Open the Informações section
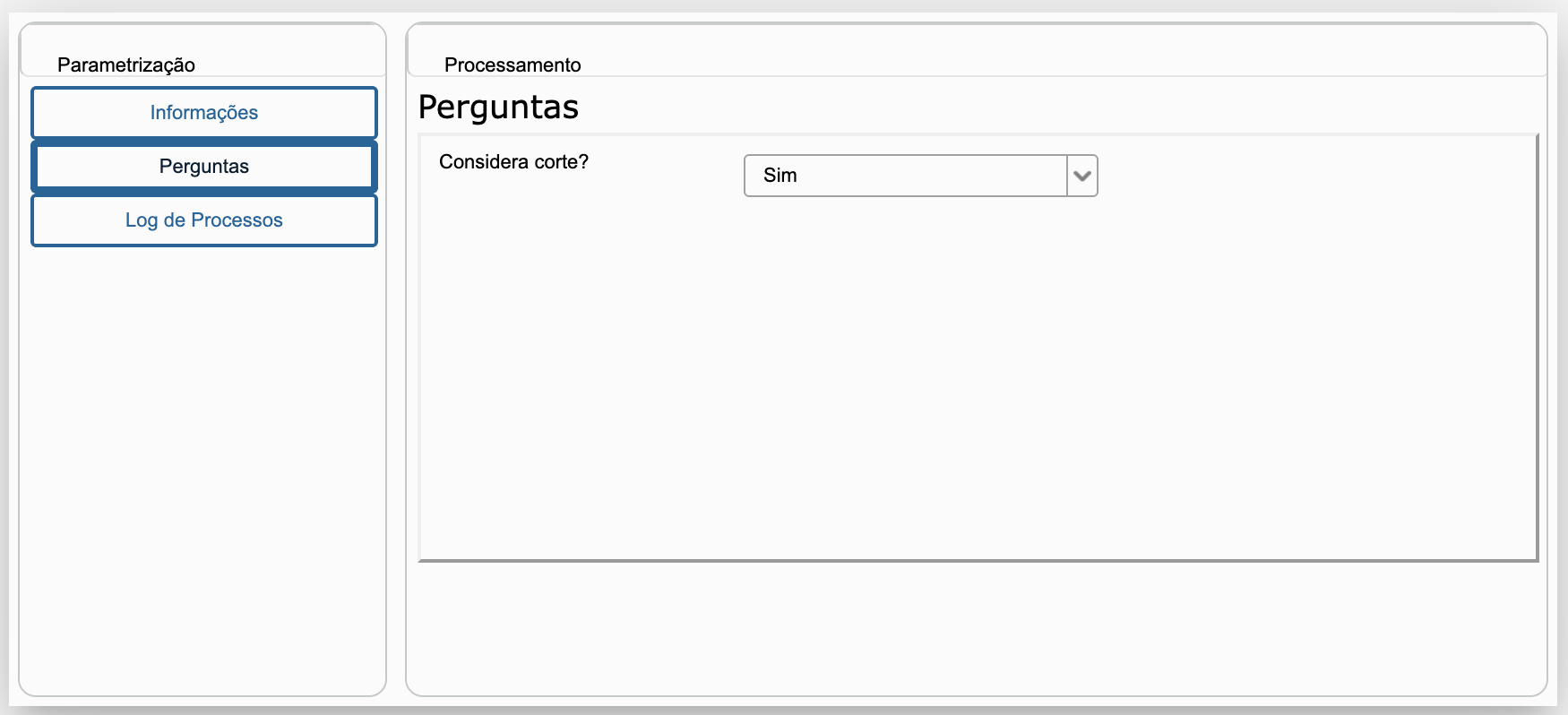1568x715 pixels. [x=204, y=113]
